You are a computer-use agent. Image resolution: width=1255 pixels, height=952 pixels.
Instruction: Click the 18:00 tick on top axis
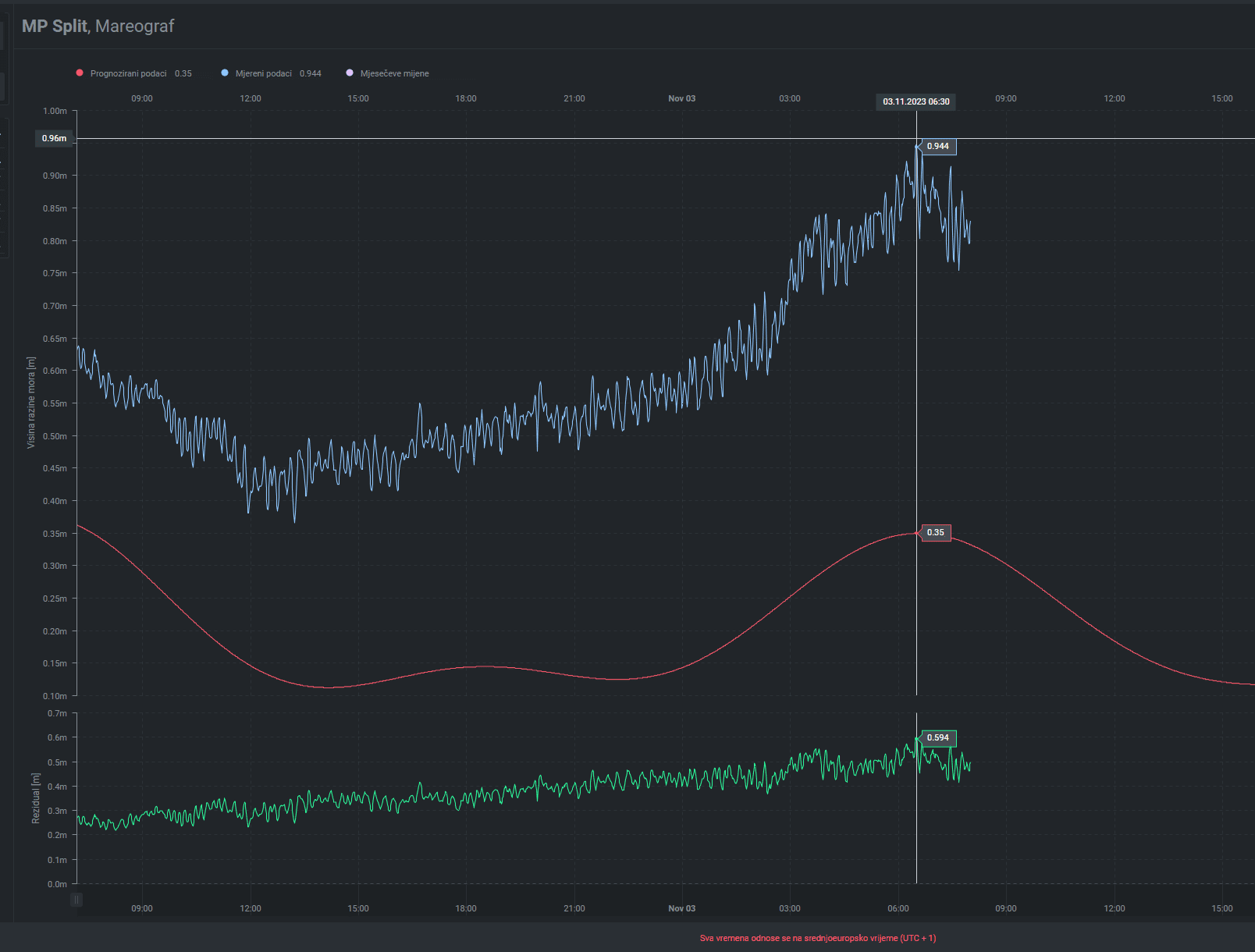pyautogui.click(x=466, y=98)
